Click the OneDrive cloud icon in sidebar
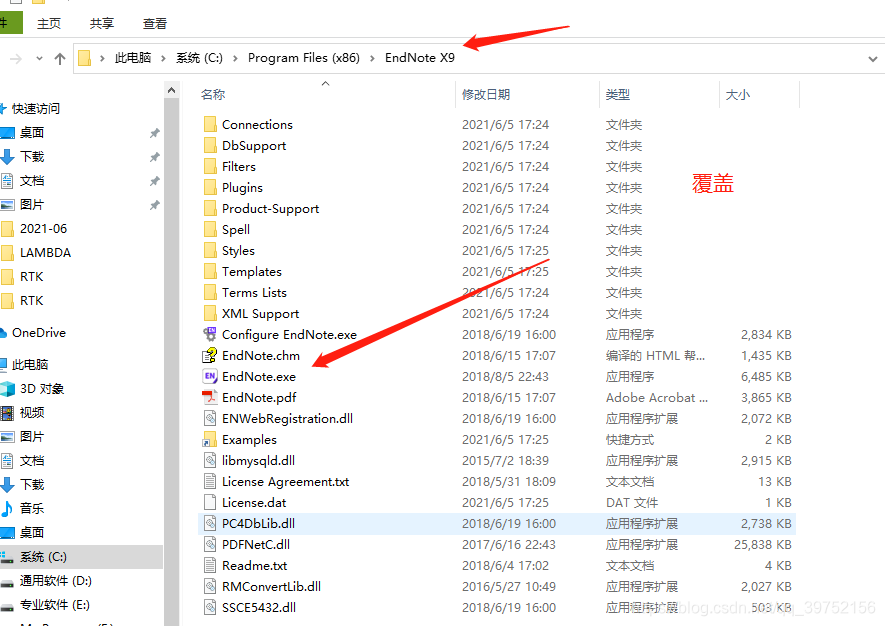Viewport: 885px width, 626px height. pos(3,332)
